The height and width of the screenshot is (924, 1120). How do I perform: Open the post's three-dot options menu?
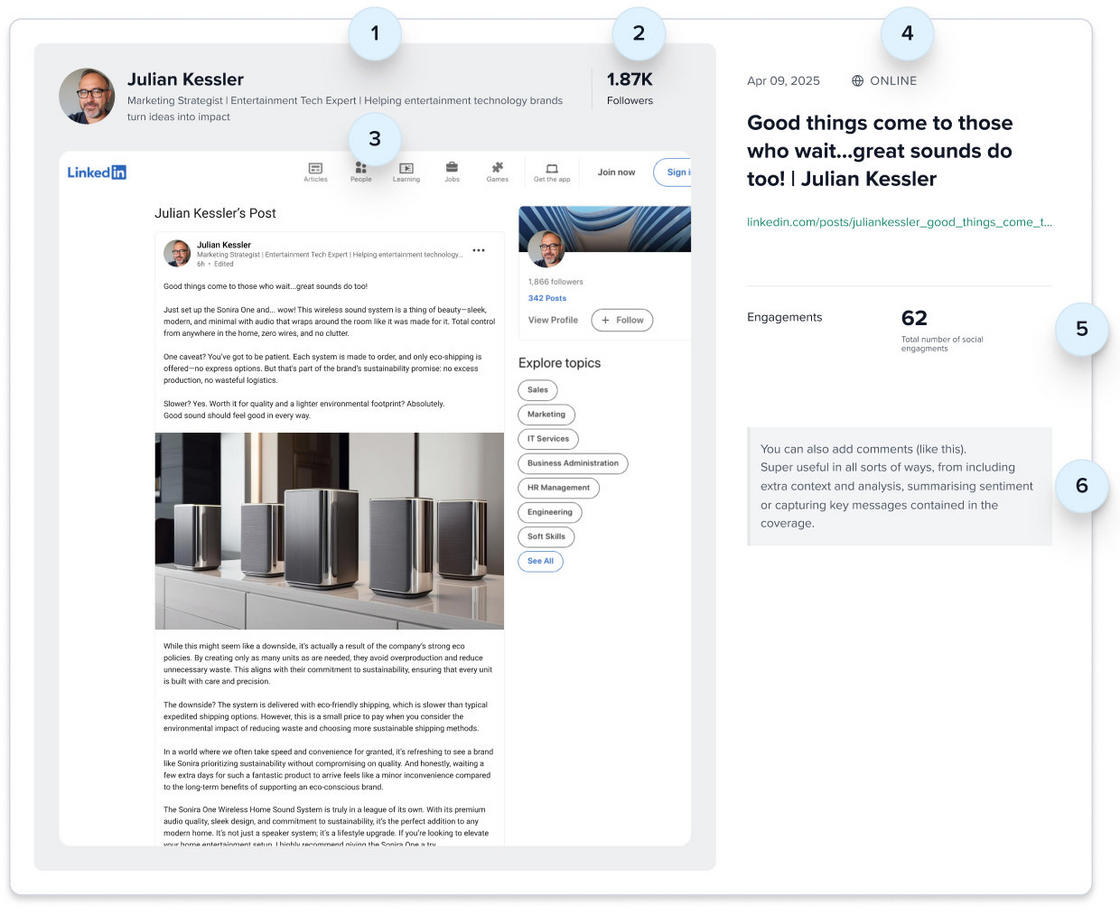[x=479, y=250]
